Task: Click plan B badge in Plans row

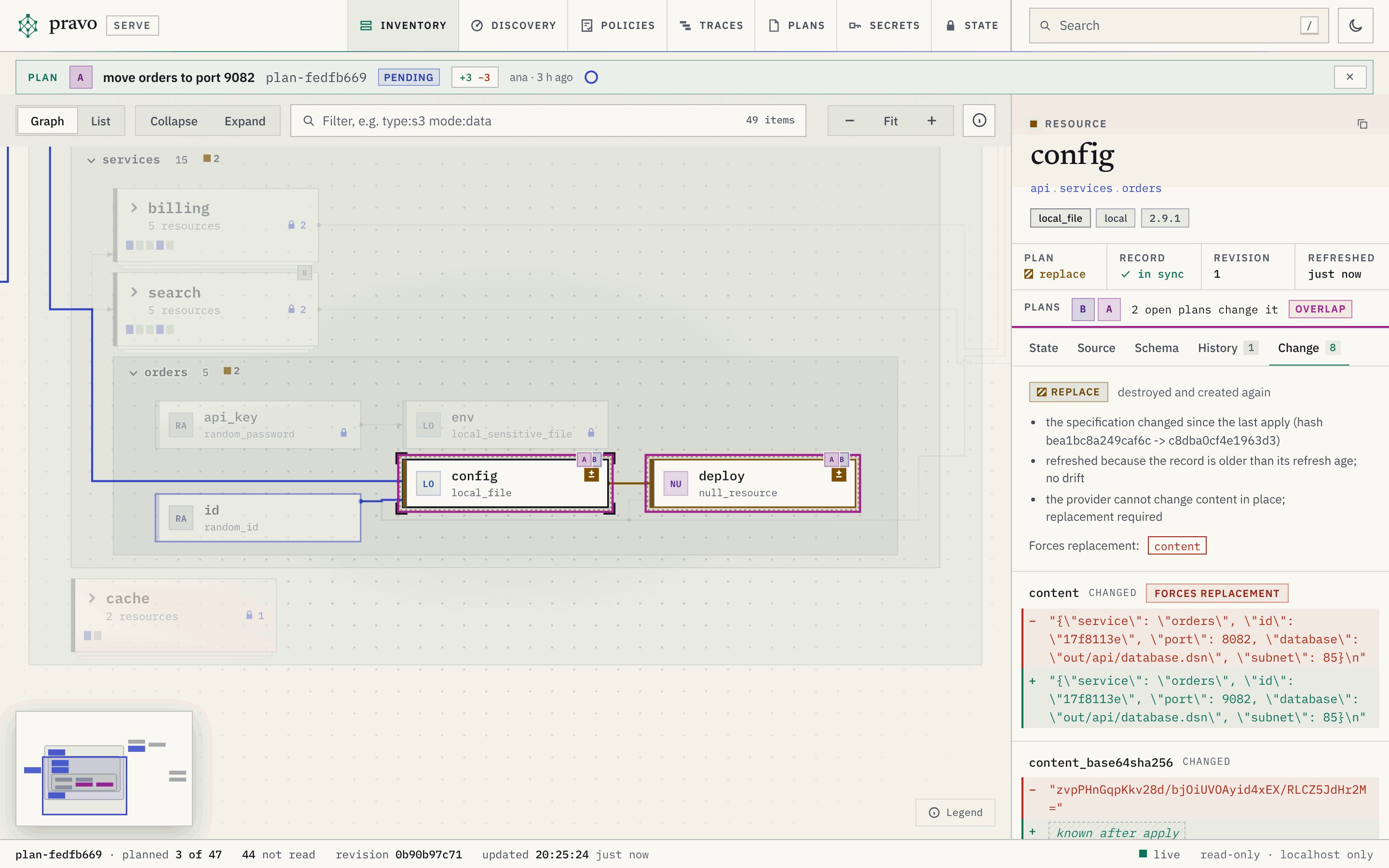Action: pyautogui.click(x=1082, y=309)
